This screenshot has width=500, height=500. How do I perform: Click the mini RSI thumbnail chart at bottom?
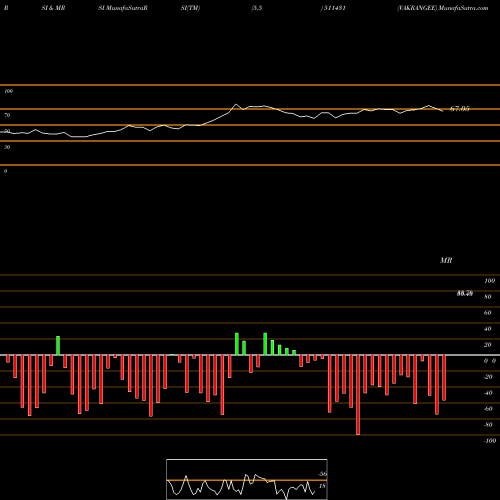pyautogui.click(x=247, y=479)
